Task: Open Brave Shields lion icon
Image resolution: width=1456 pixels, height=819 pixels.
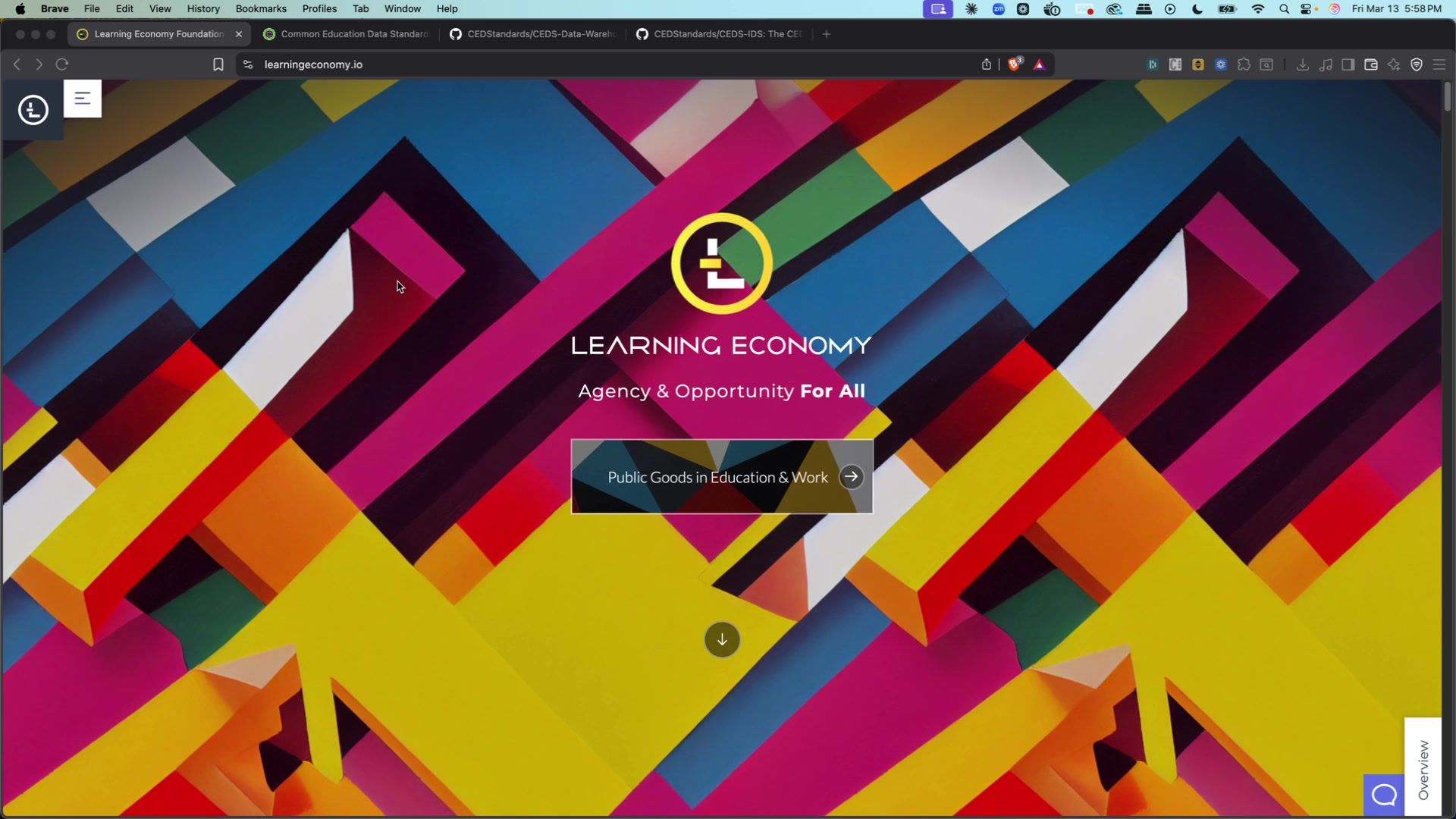Action: click(1015, 64)
